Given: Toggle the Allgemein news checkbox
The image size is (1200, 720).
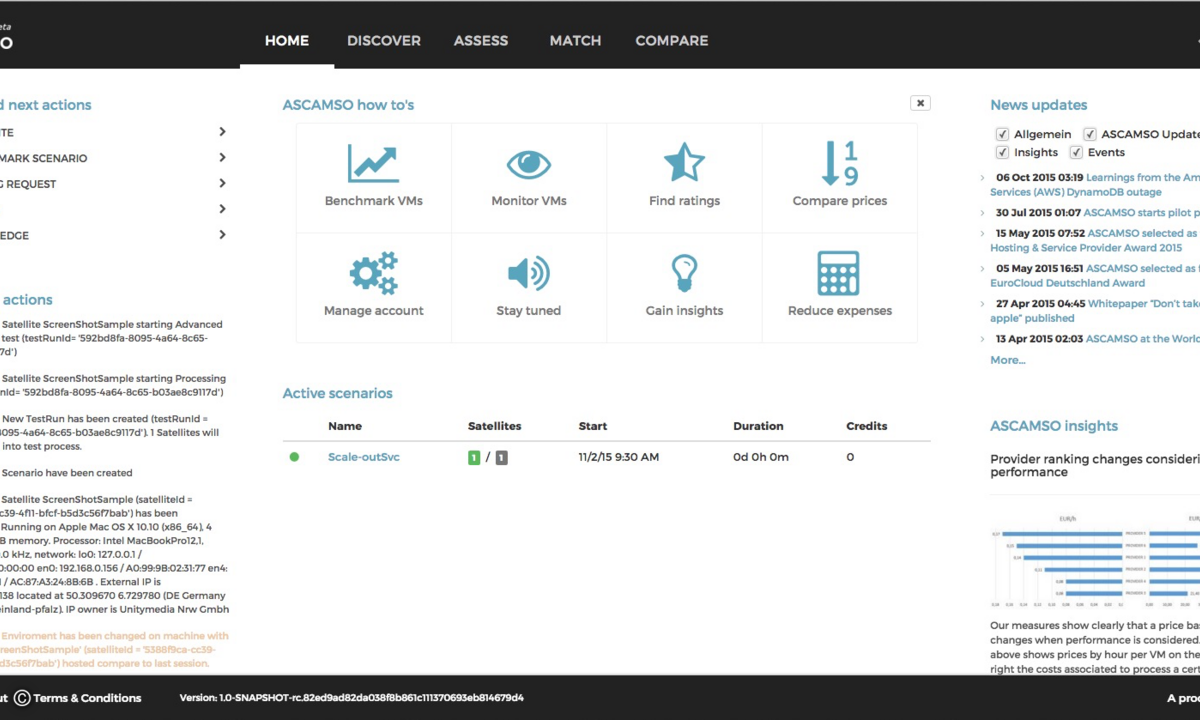Looking at the screenshot, I should point(1002,134).
